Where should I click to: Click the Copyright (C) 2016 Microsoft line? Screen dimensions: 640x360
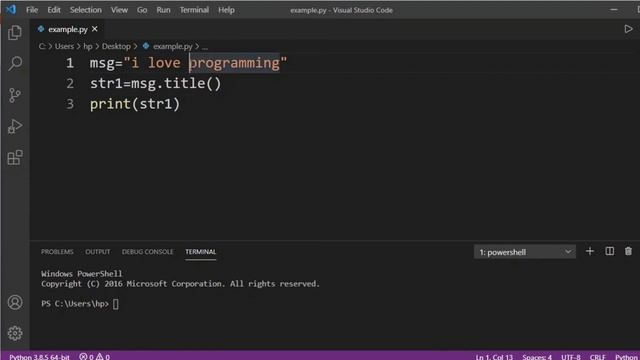pos(180,284)
